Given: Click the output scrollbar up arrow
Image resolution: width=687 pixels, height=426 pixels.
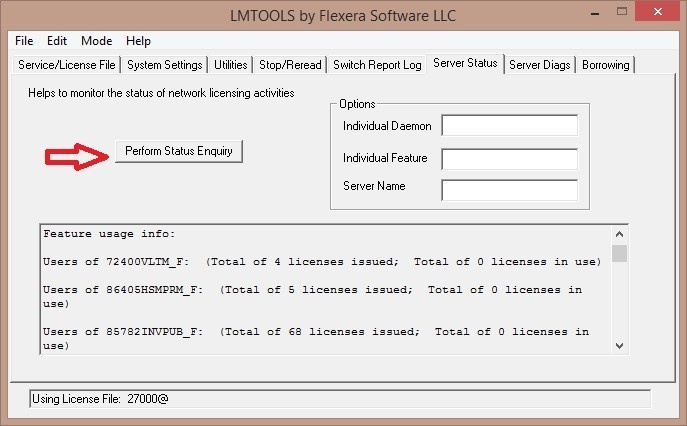Looking at the screenshot, I should pos(619,234).
